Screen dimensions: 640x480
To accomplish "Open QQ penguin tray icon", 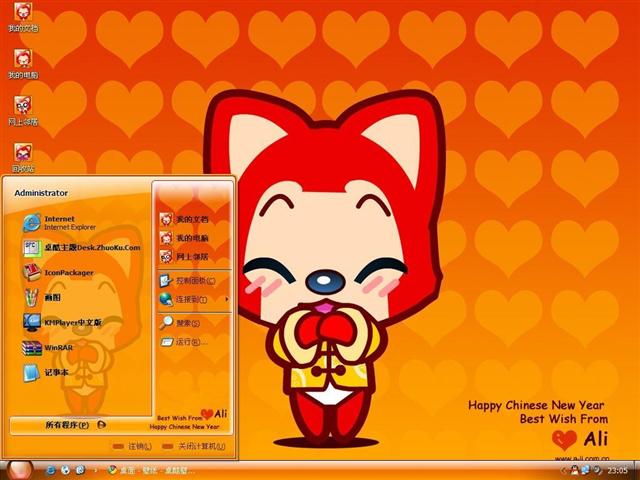I will (x=574, y=471).
